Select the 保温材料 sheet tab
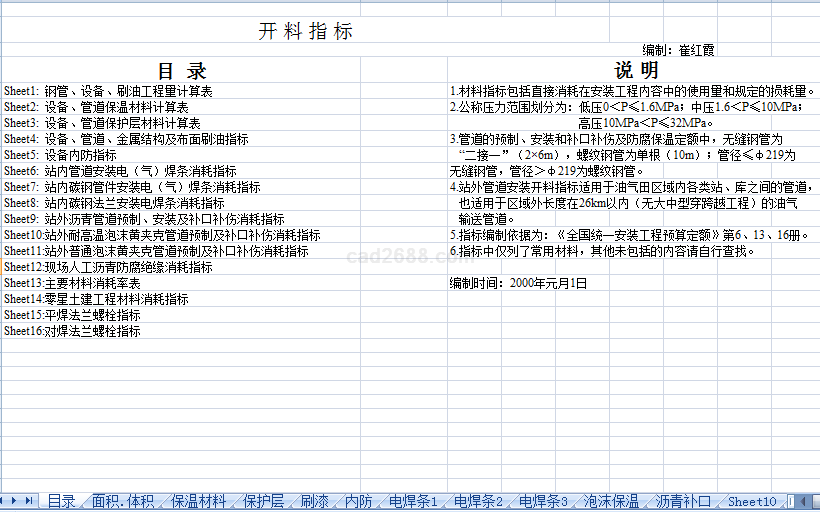 [198, 502]
